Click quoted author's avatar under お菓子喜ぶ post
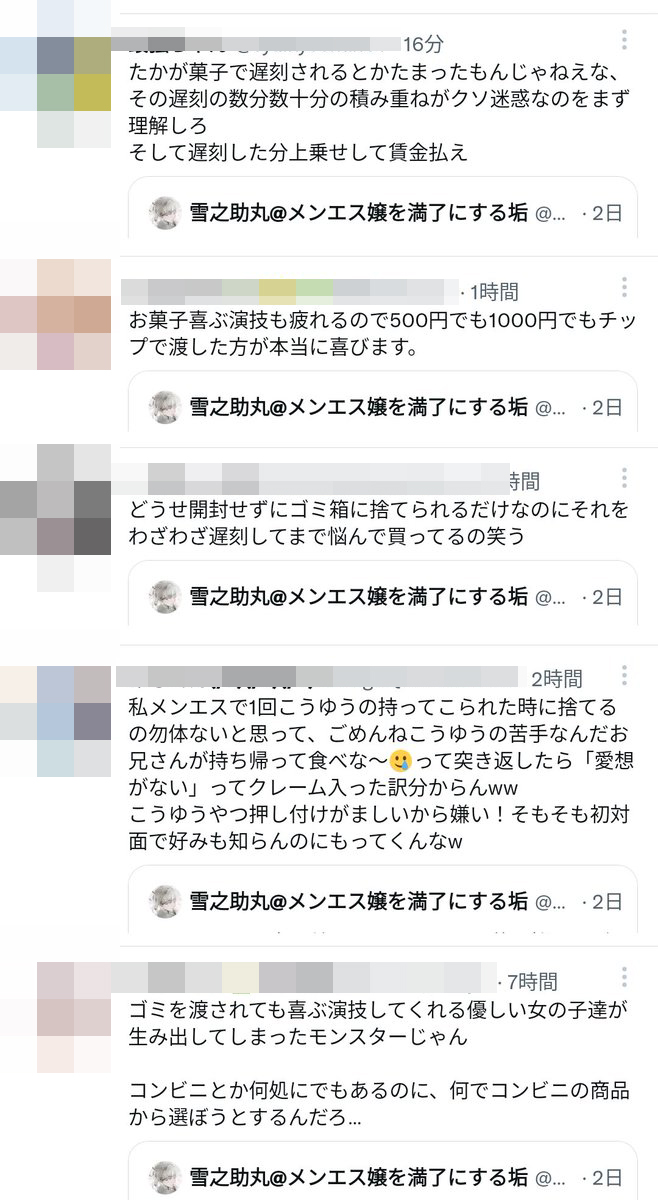This screenshot has height=1200, width=658. tap(165, 407)
